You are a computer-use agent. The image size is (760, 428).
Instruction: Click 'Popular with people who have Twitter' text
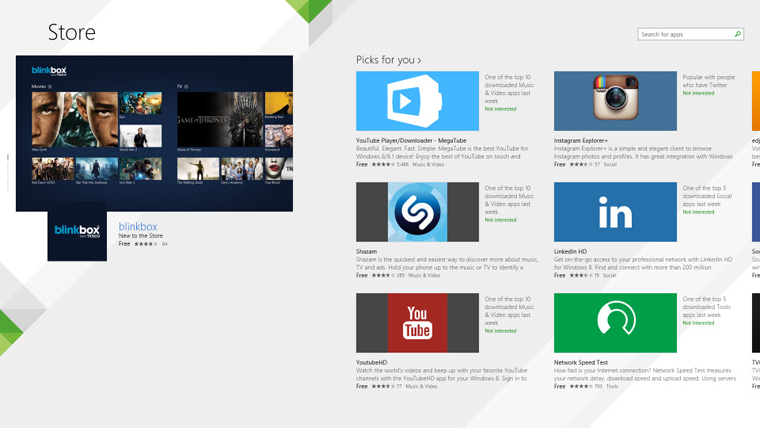709,81
